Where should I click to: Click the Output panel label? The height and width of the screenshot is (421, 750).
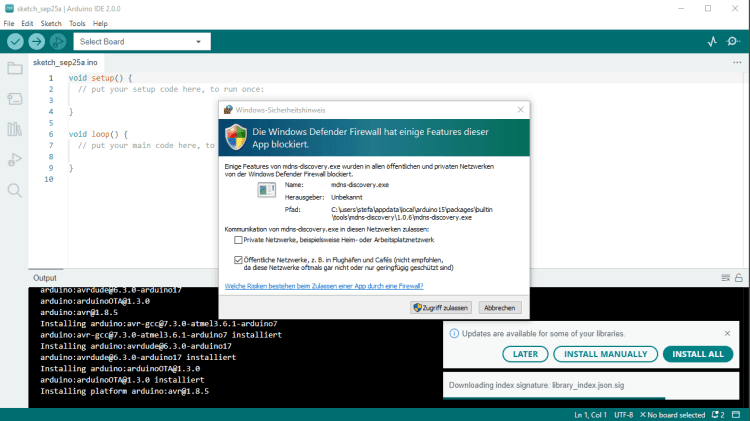click(x=44, y=278)
